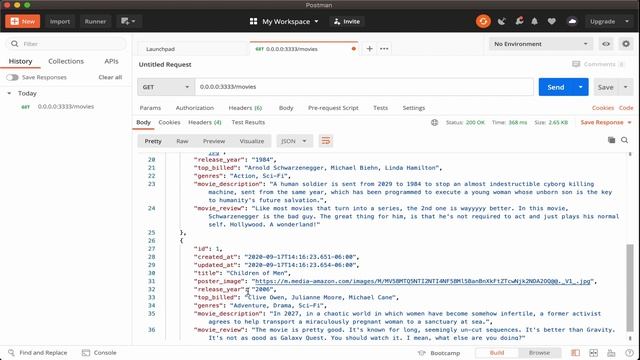This screenshot has height=360, width=640.
Task: Click the heart icon in header
Action: (551, 21)
